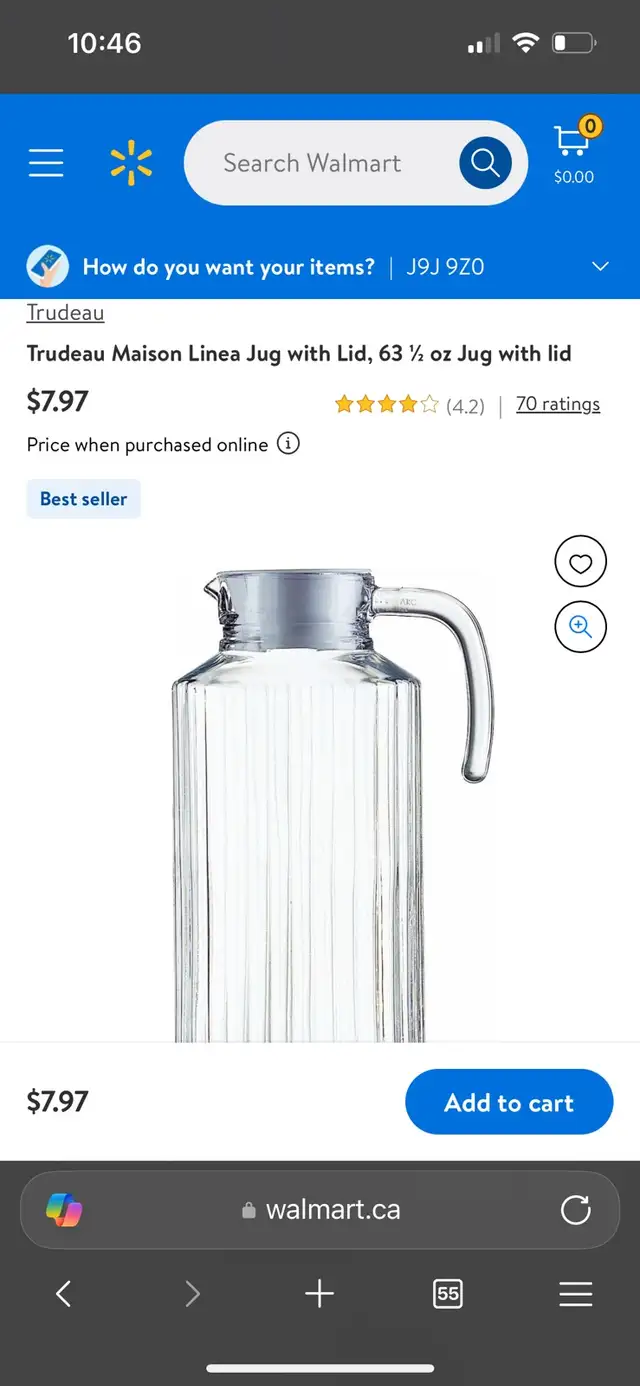
Task: Open the tab switcher showing 55 tabs
Action: click(x=448, y=1294)
